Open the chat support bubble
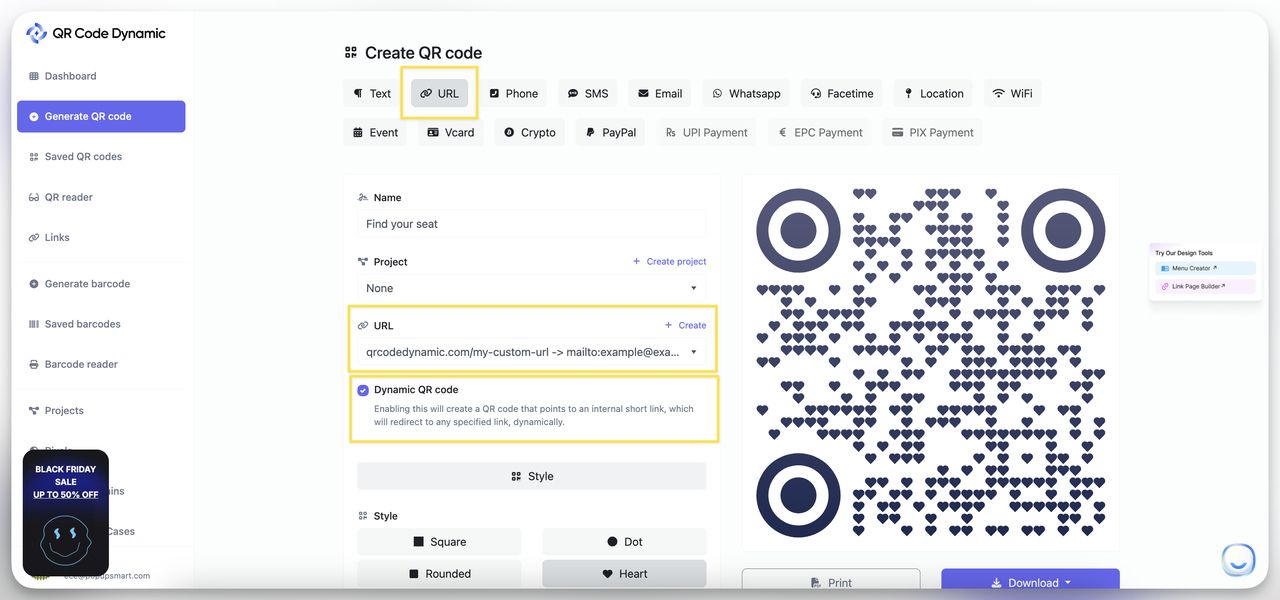 click(1238, 560)
